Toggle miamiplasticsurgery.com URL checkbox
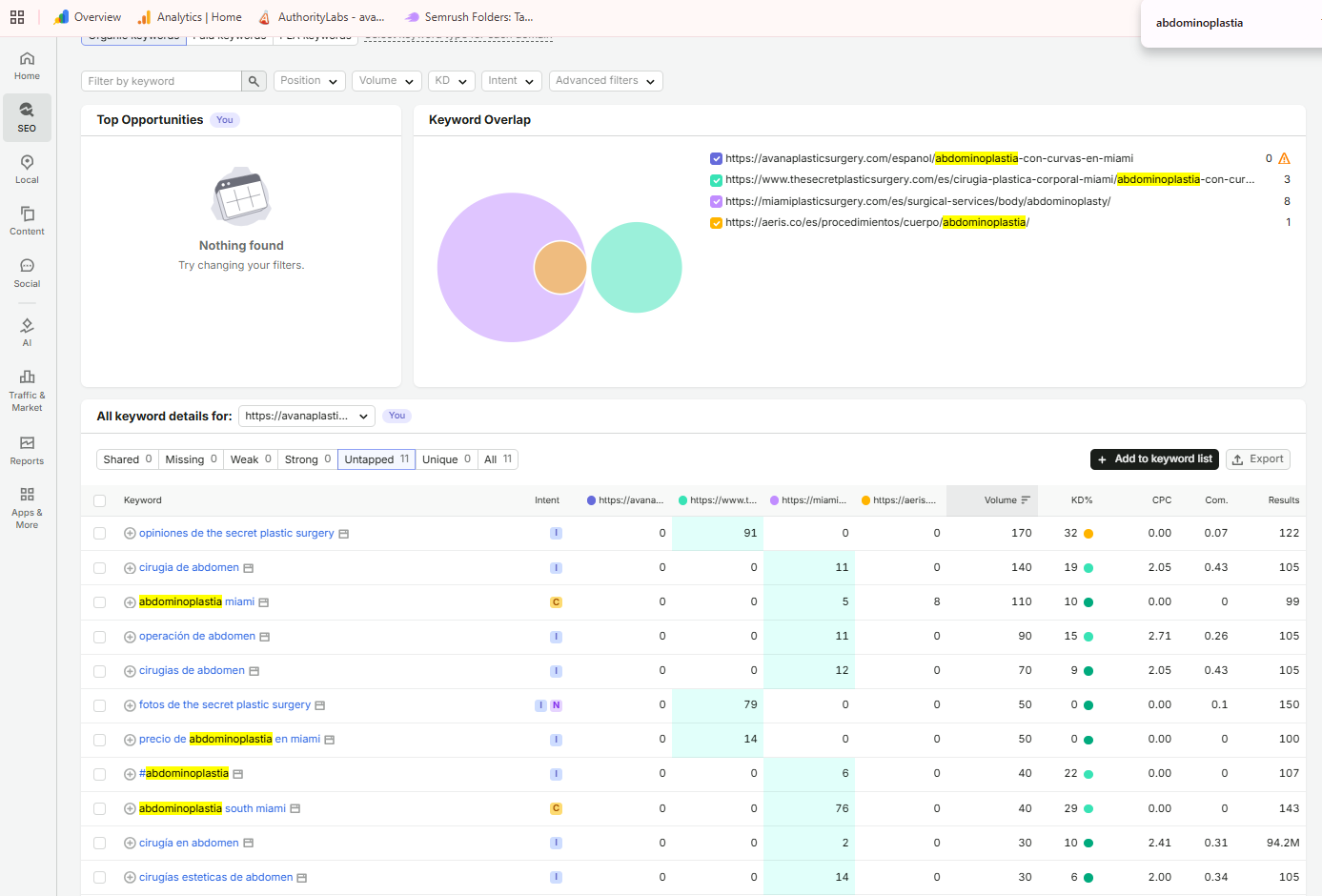Screen dimensions: 1322x896 716,201
